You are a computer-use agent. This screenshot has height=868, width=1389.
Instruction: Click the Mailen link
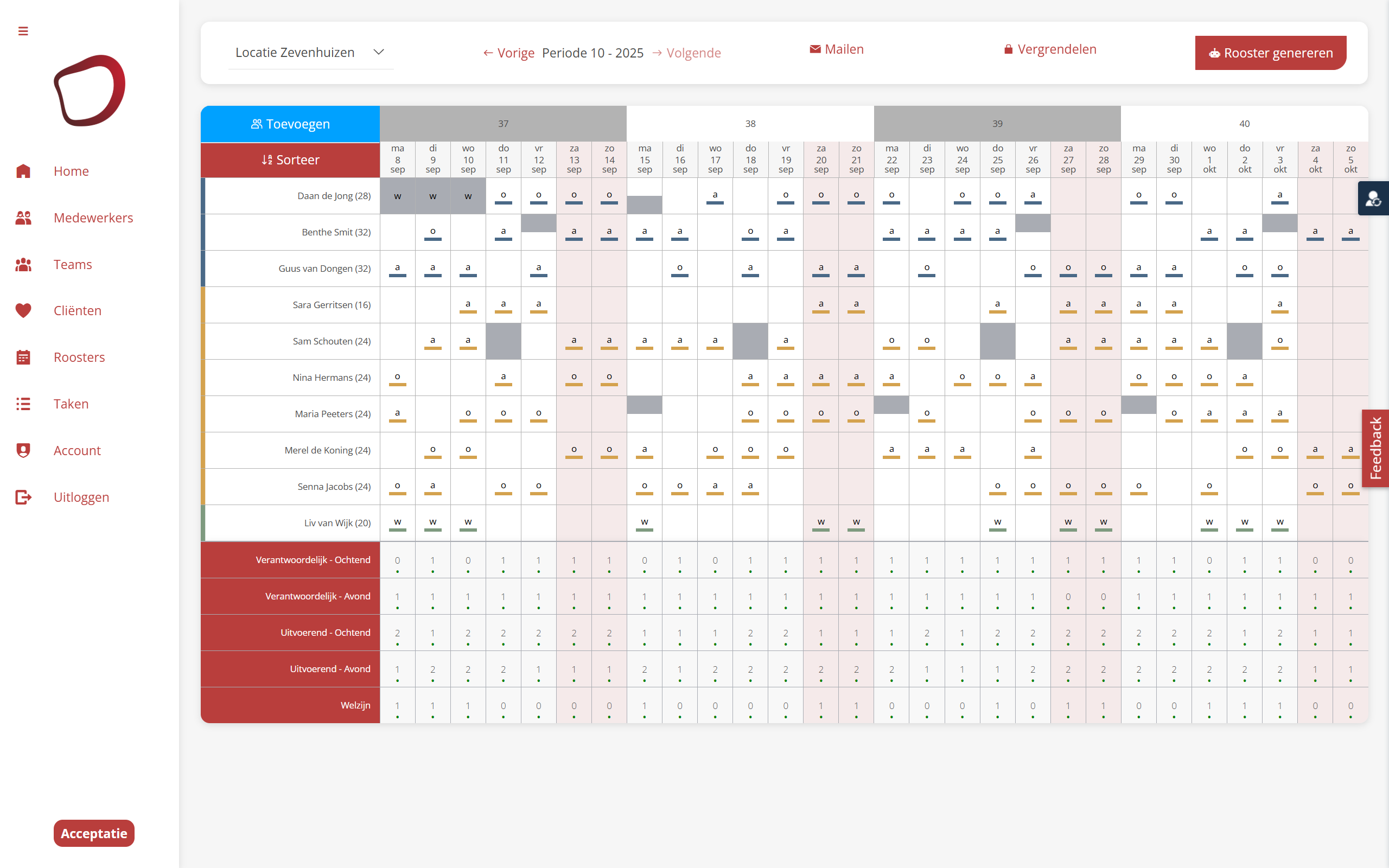(x=836, y=49)
